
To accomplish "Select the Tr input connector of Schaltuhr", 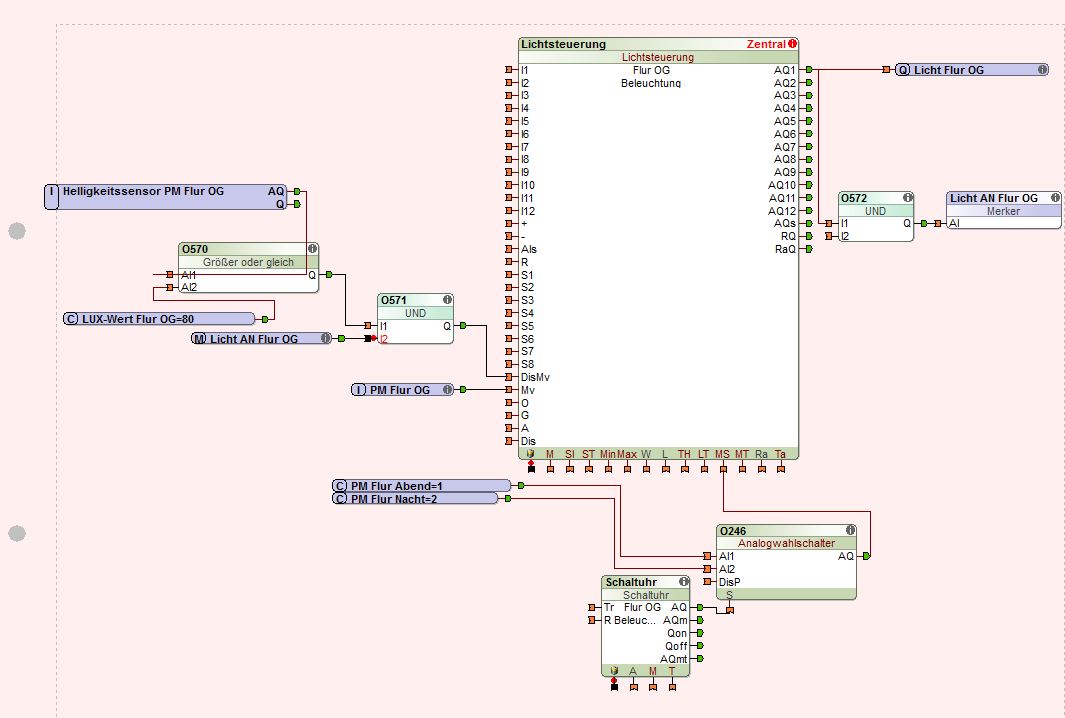I will (x=592, y=607).
